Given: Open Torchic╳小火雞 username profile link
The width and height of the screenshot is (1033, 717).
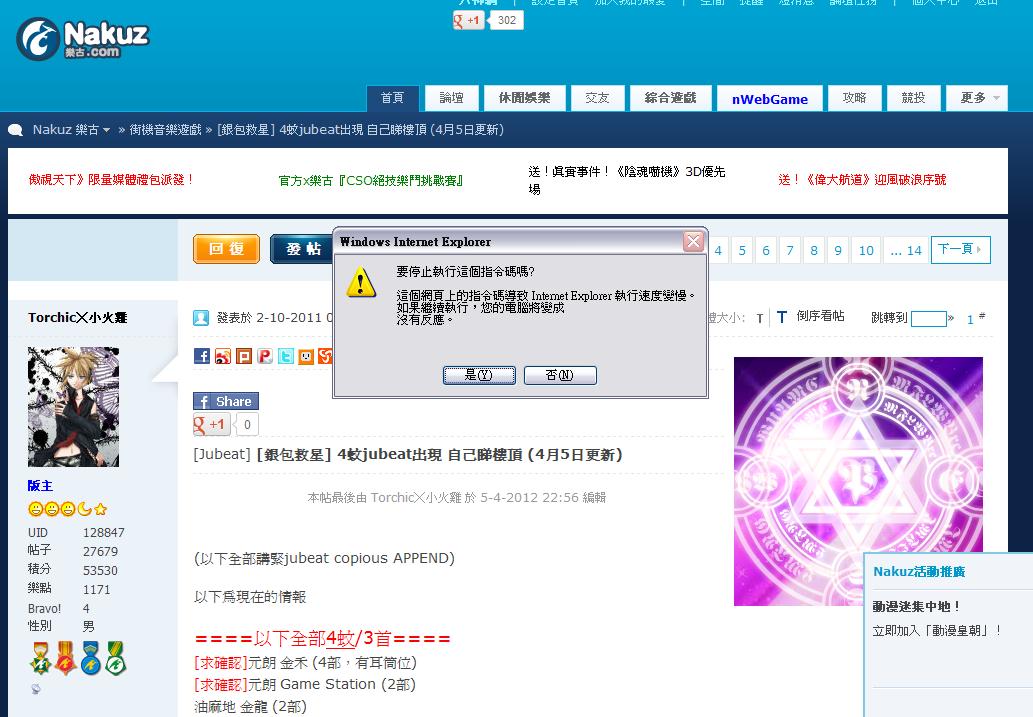Looking at the screenshot, I should 78,318.
